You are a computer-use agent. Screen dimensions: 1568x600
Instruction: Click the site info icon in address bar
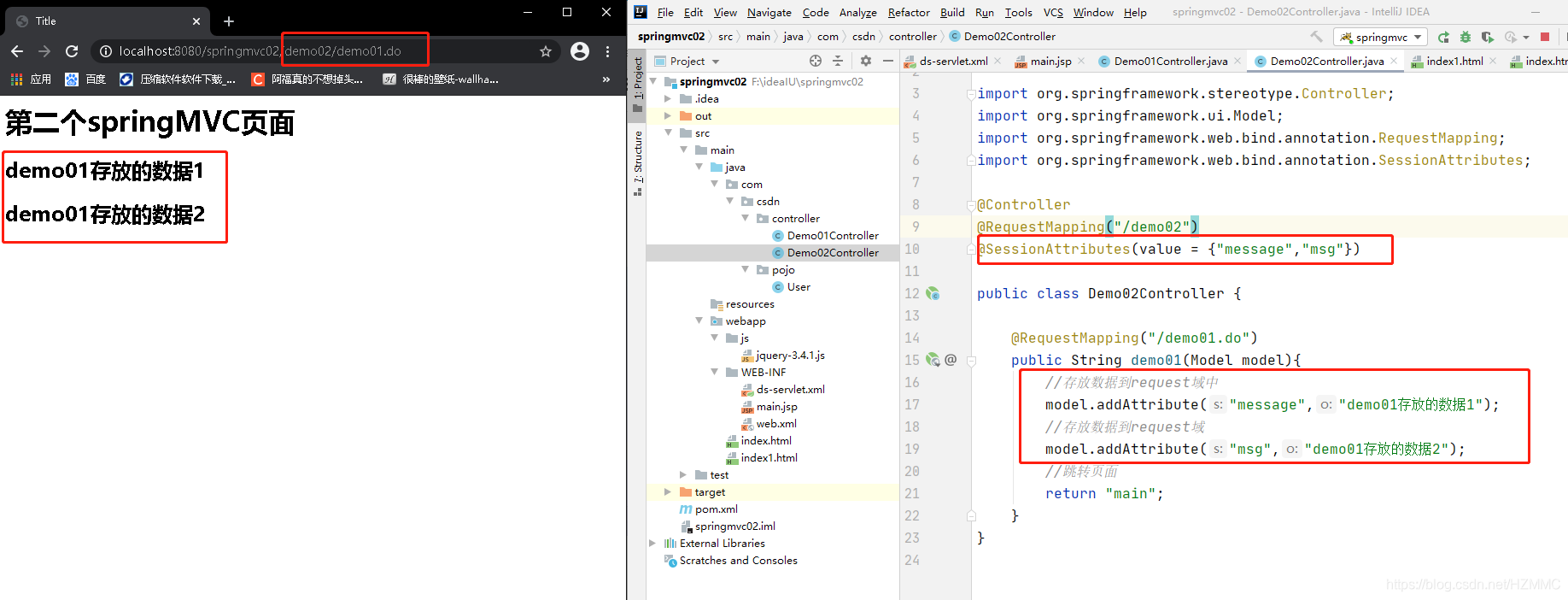point(106,51)
